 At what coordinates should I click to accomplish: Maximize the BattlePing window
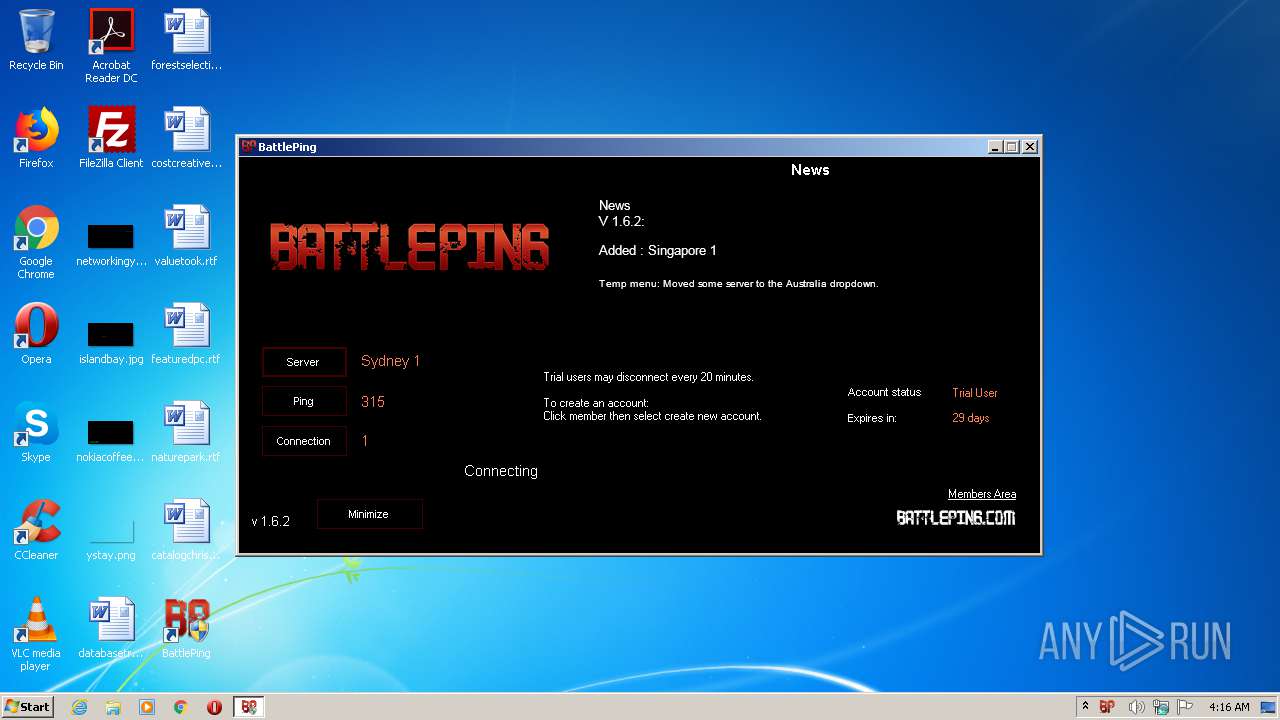1012,147
